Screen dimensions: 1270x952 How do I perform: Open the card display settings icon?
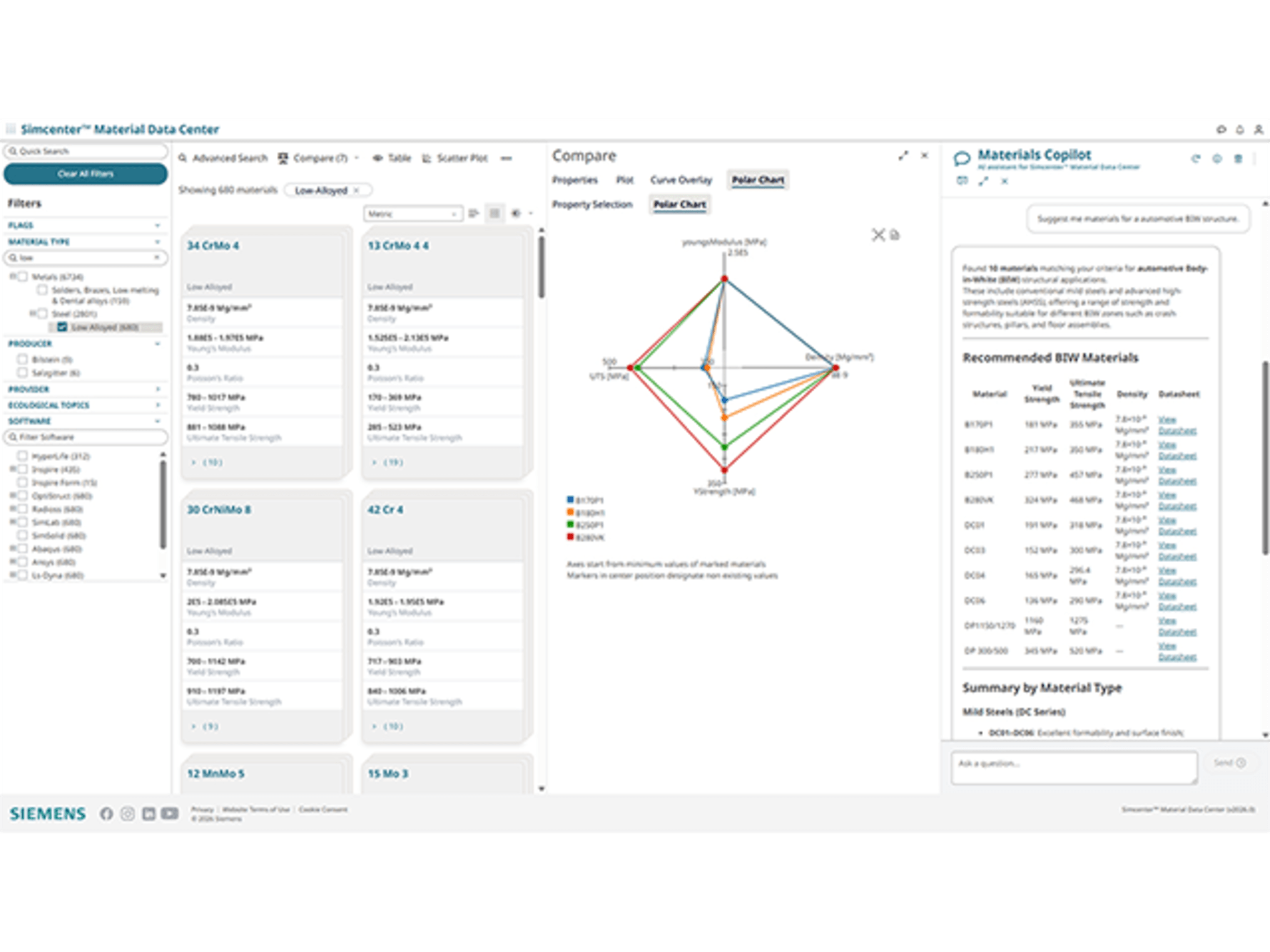pyautogui.click(x=516, y=214)
